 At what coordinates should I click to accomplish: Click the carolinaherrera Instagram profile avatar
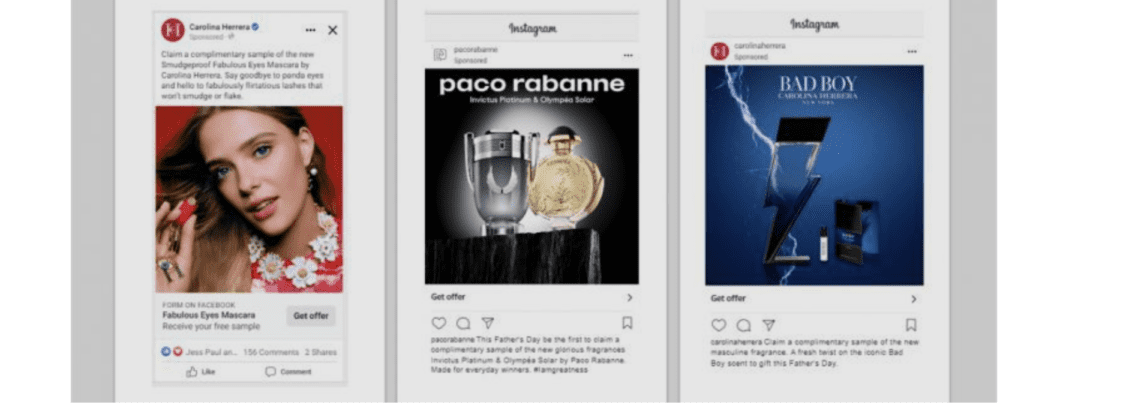click(x=720, y=51)
